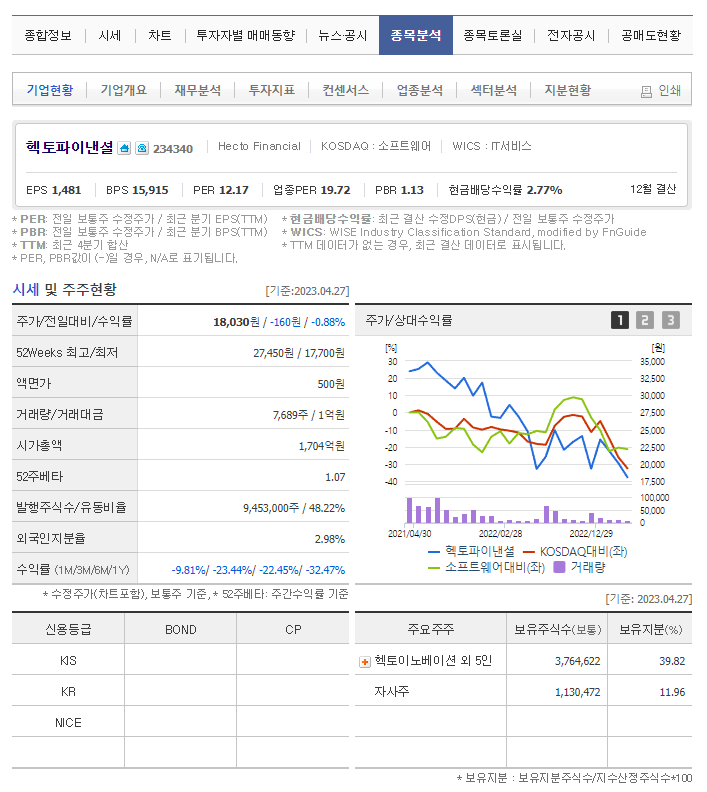Open the 종합정보 tab
This screenshot has width=707, height=792.
[x=48, y=35]
